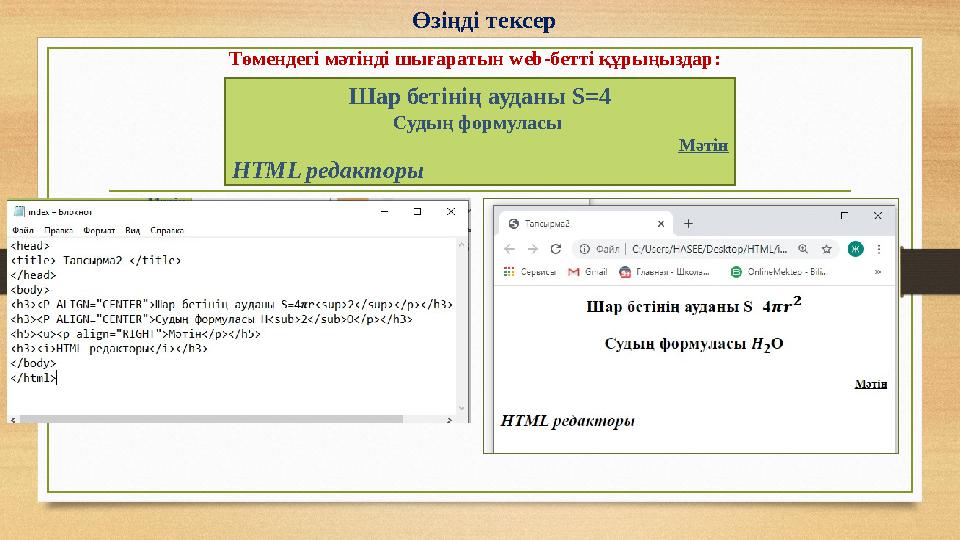Close the browser window
This screenshot has width=960, height=540.
coord(878,216)
